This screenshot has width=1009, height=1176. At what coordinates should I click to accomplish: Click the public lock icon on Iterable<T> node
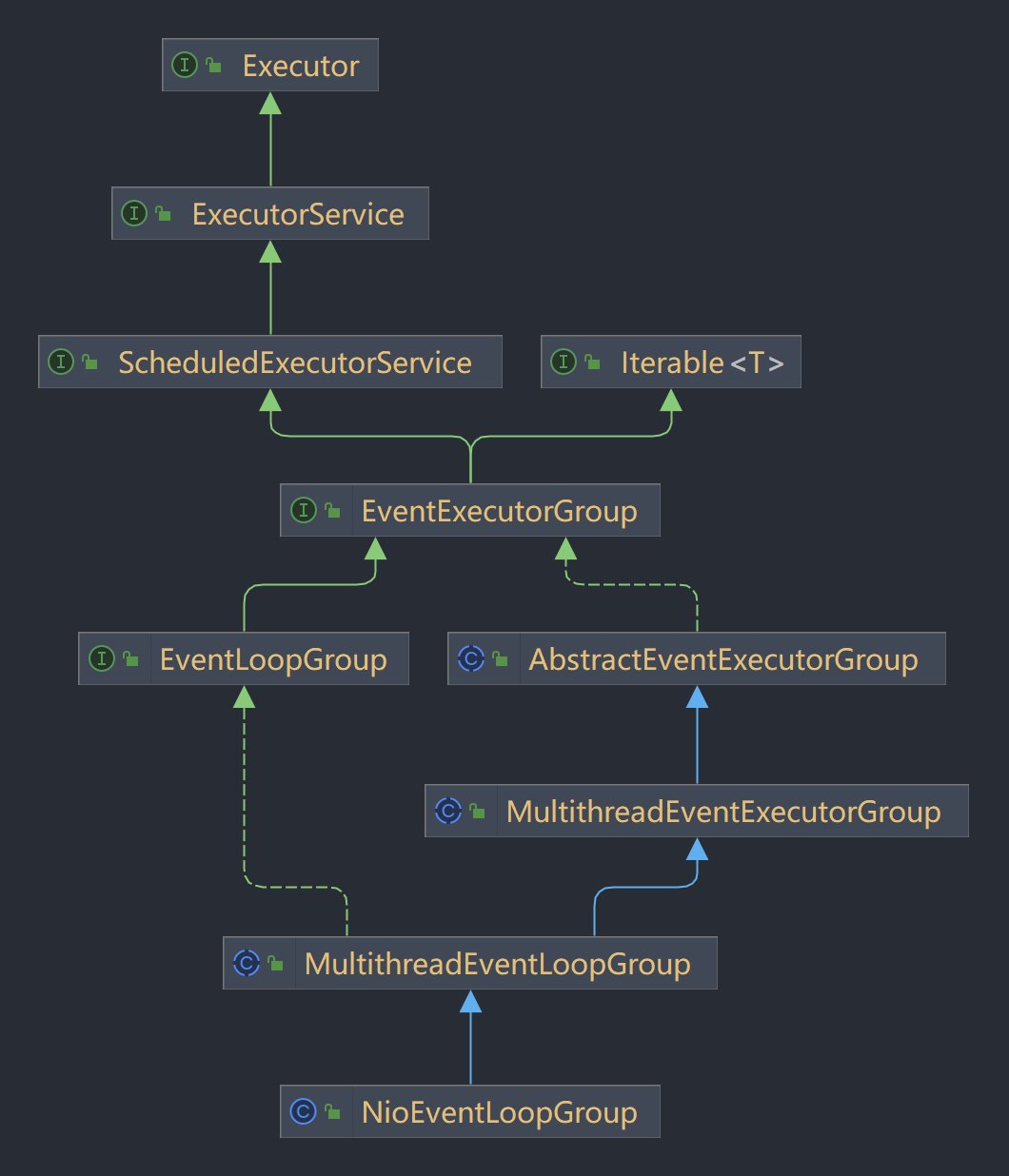pos(593,362)
